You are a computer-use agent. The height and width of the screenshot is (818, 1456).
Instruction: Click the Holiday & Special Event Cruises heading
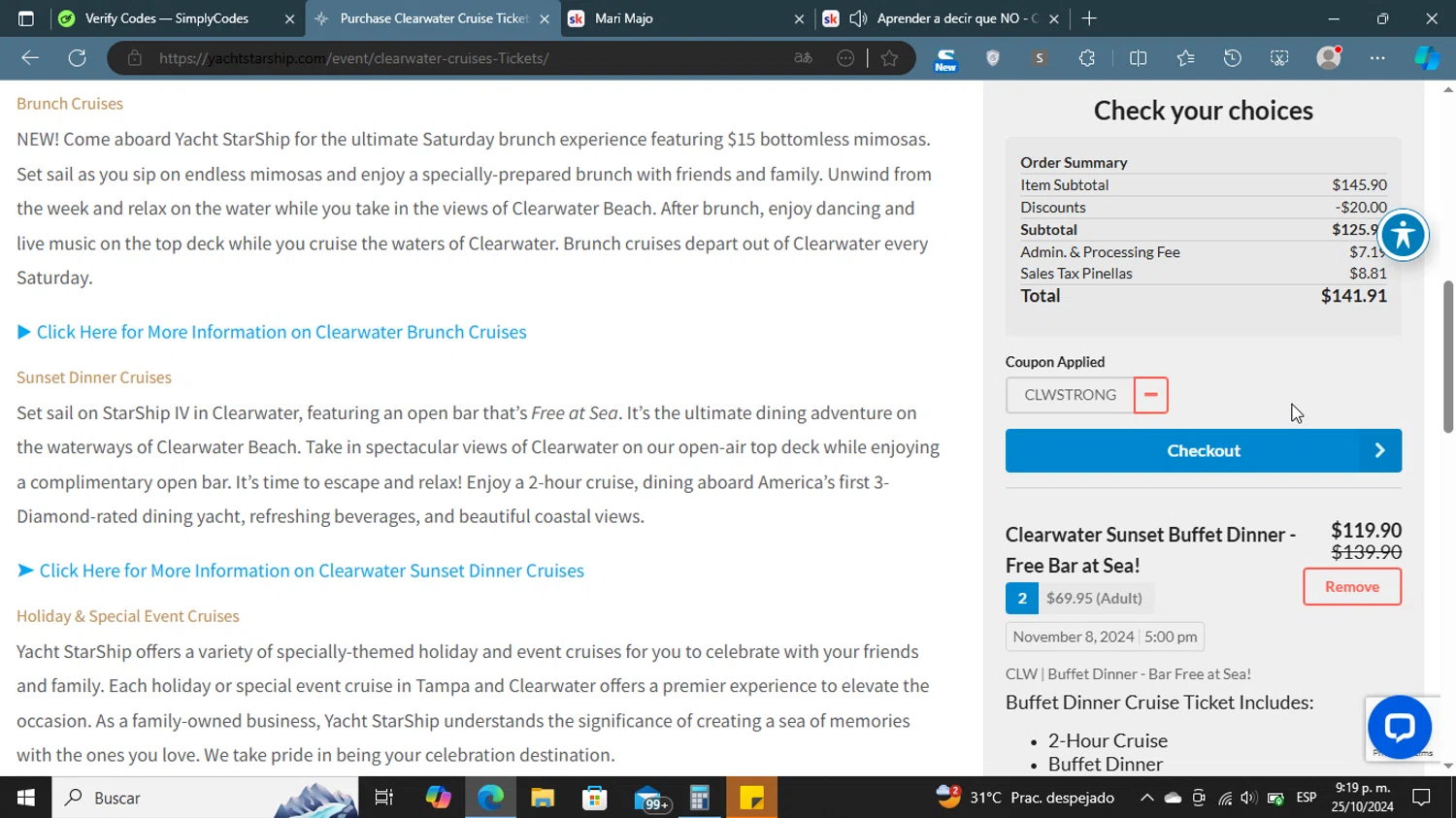(x=128, y=616)
